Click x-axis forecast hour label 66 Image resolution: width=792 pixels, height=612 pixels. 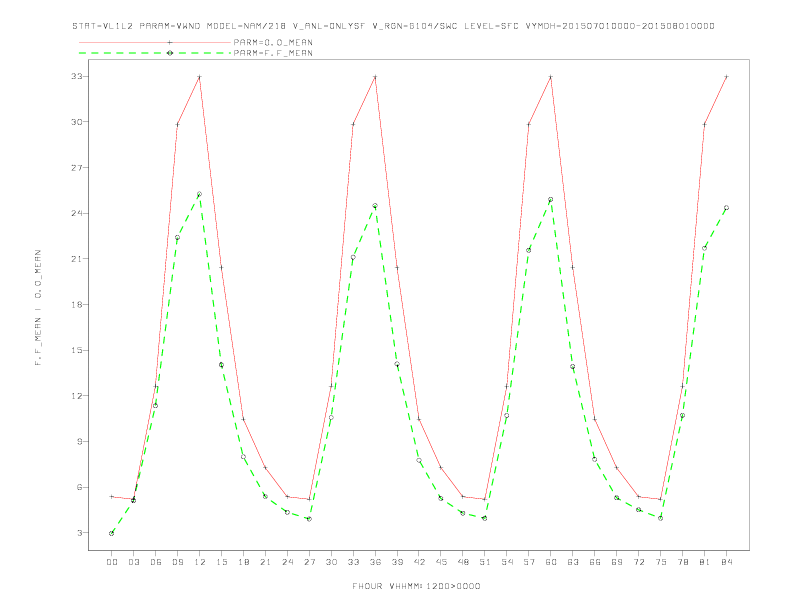(x=595, y=562)
